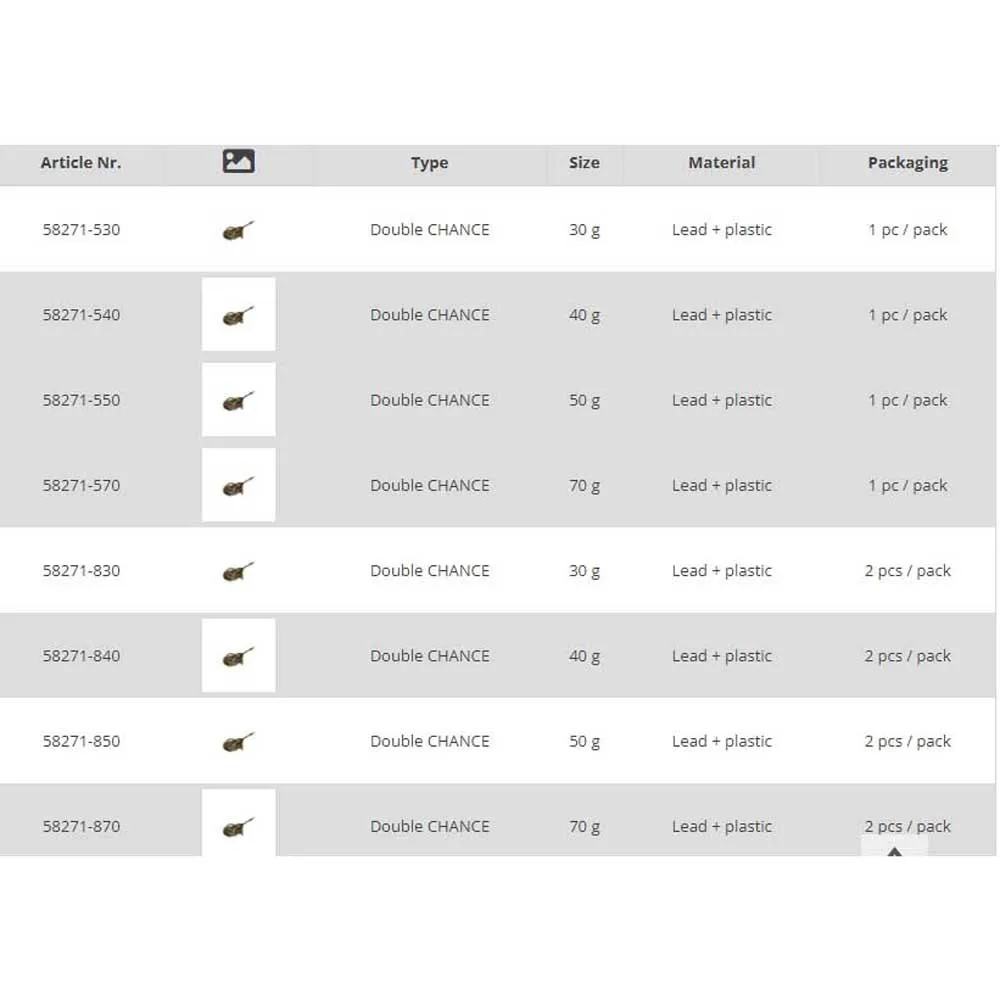Viewport: 1000px width, 1000px height.
Task: Sort by the Size column header
Action: pos(584,163)
